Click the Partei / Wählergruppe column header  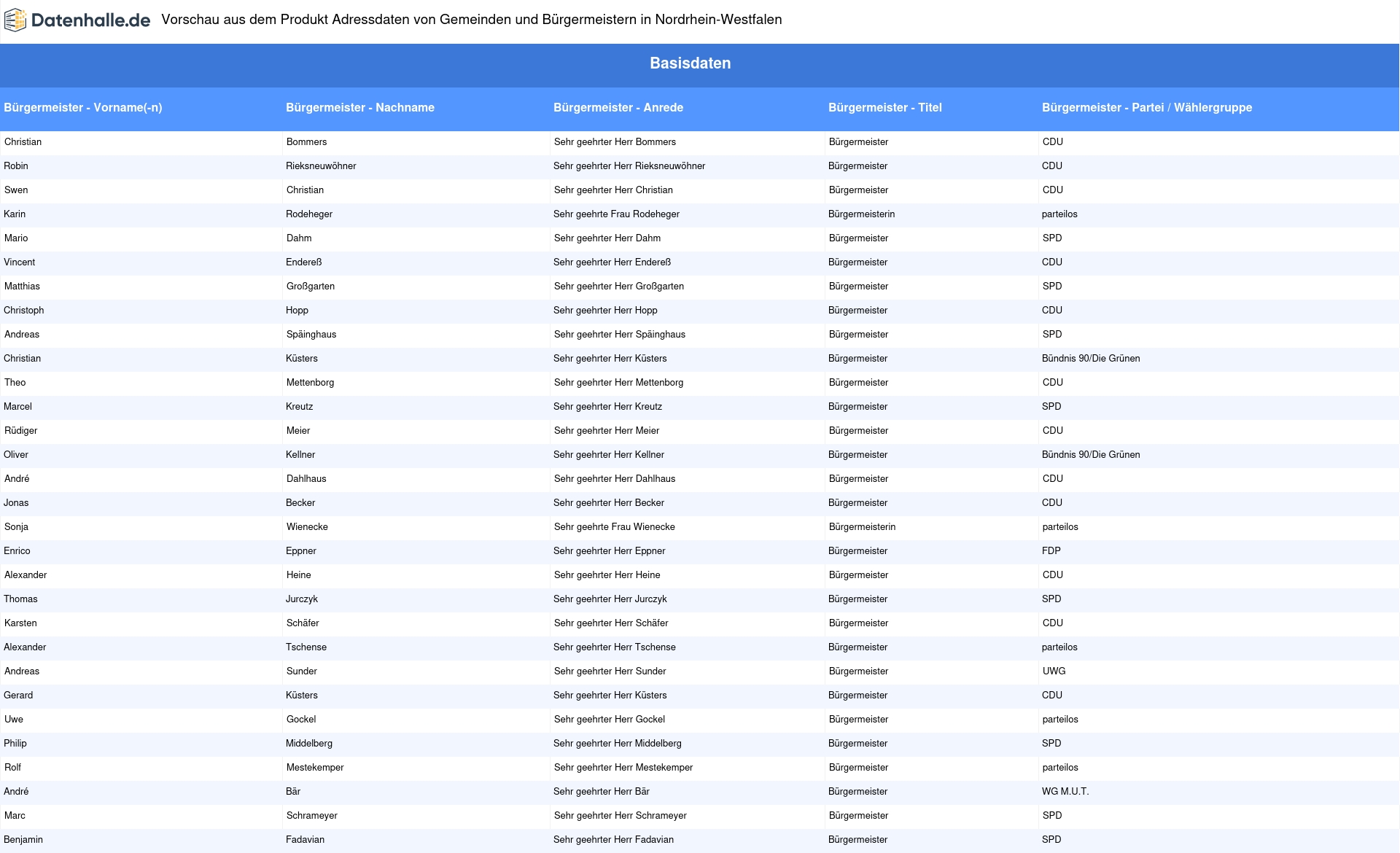click(x=1146, y=108)
